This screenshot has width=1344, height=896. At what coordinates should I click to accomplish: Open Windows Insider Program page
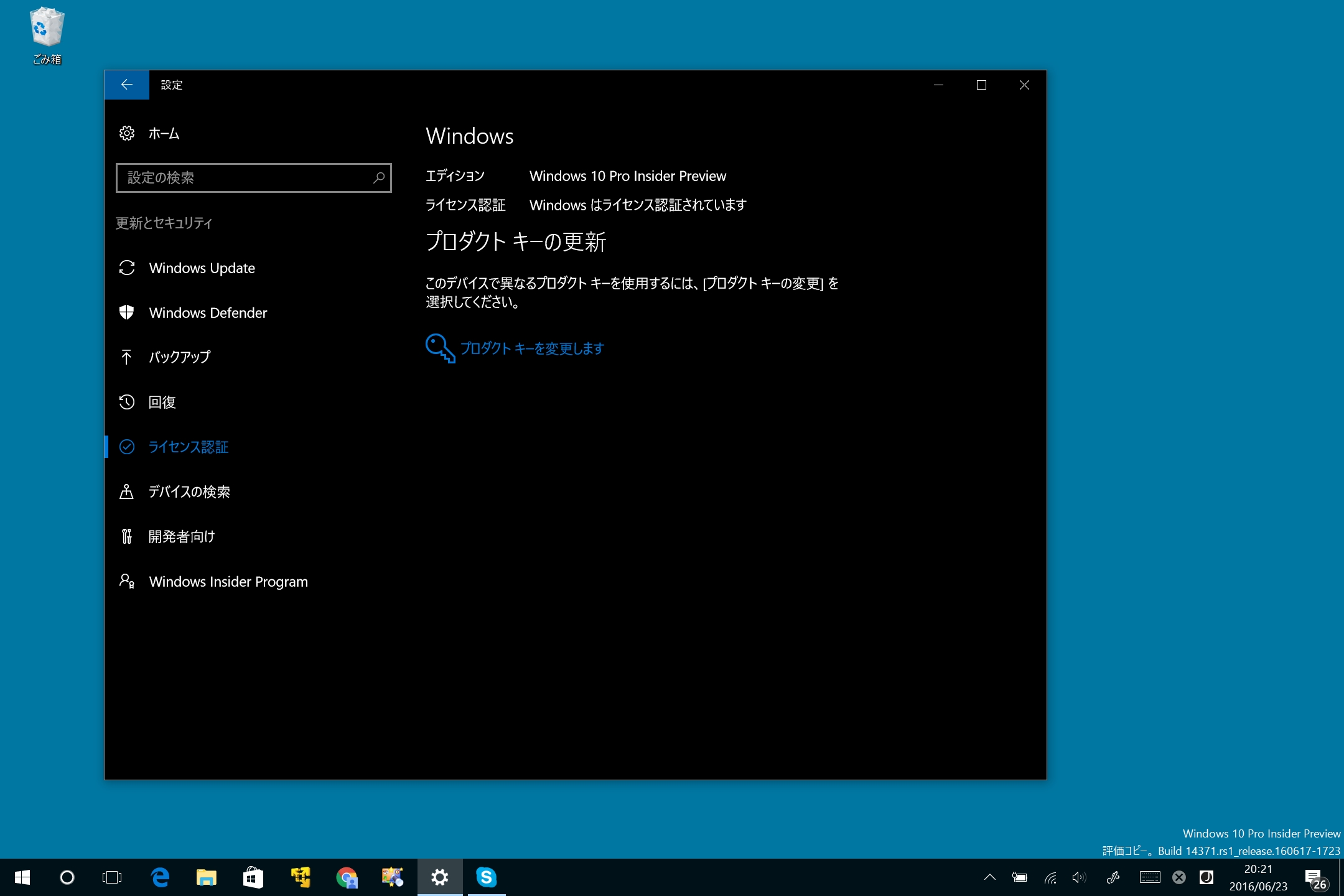(x=228, y=582)
